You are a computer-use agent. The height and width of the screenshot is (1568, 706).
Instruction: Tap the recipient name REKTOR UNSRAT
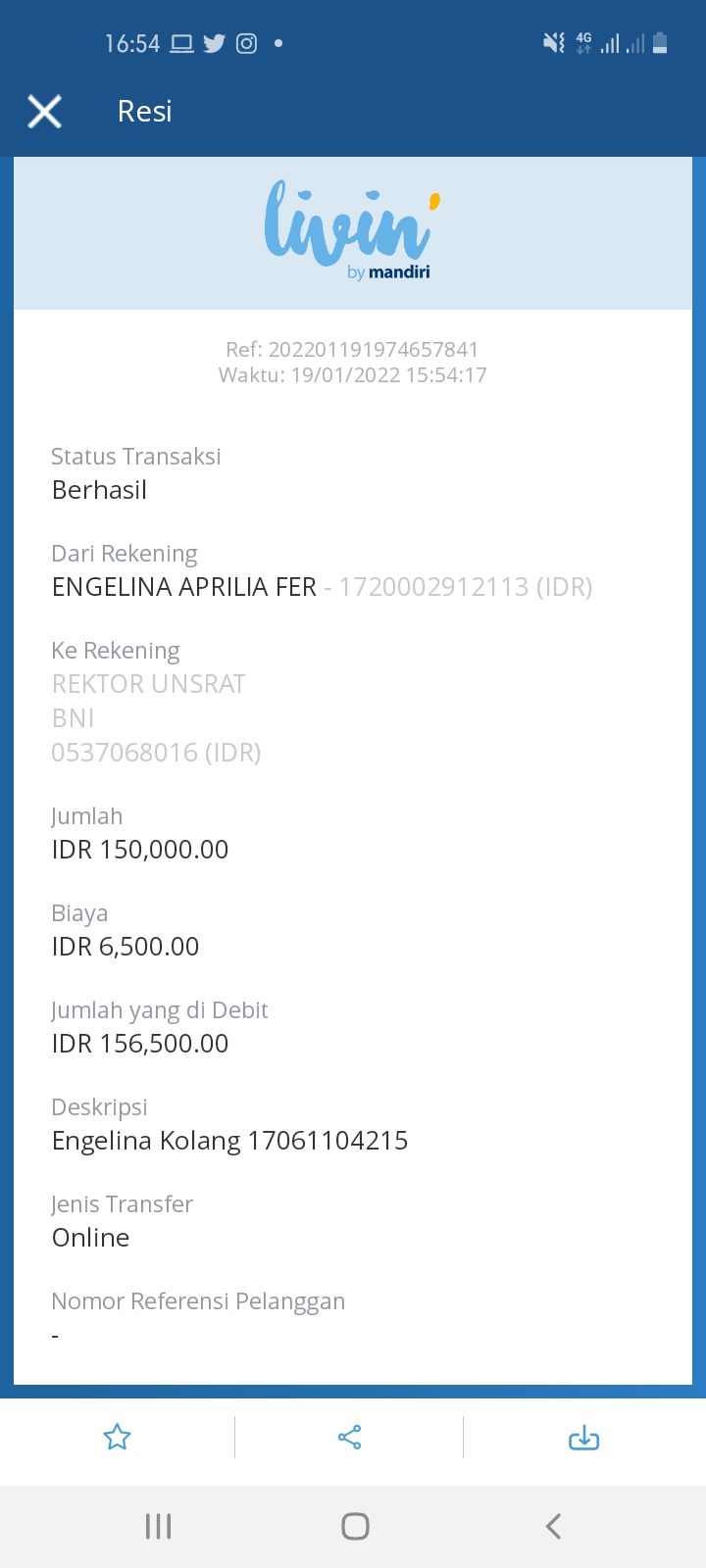pyautogui.click(x=148, y=684)
